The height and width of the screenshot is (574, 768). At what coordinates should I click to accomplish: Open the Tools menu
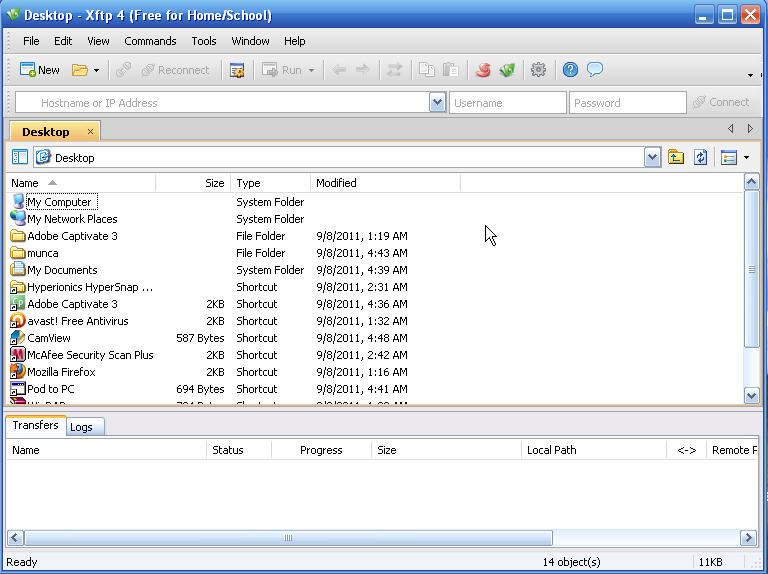click(x=204, y=41)
